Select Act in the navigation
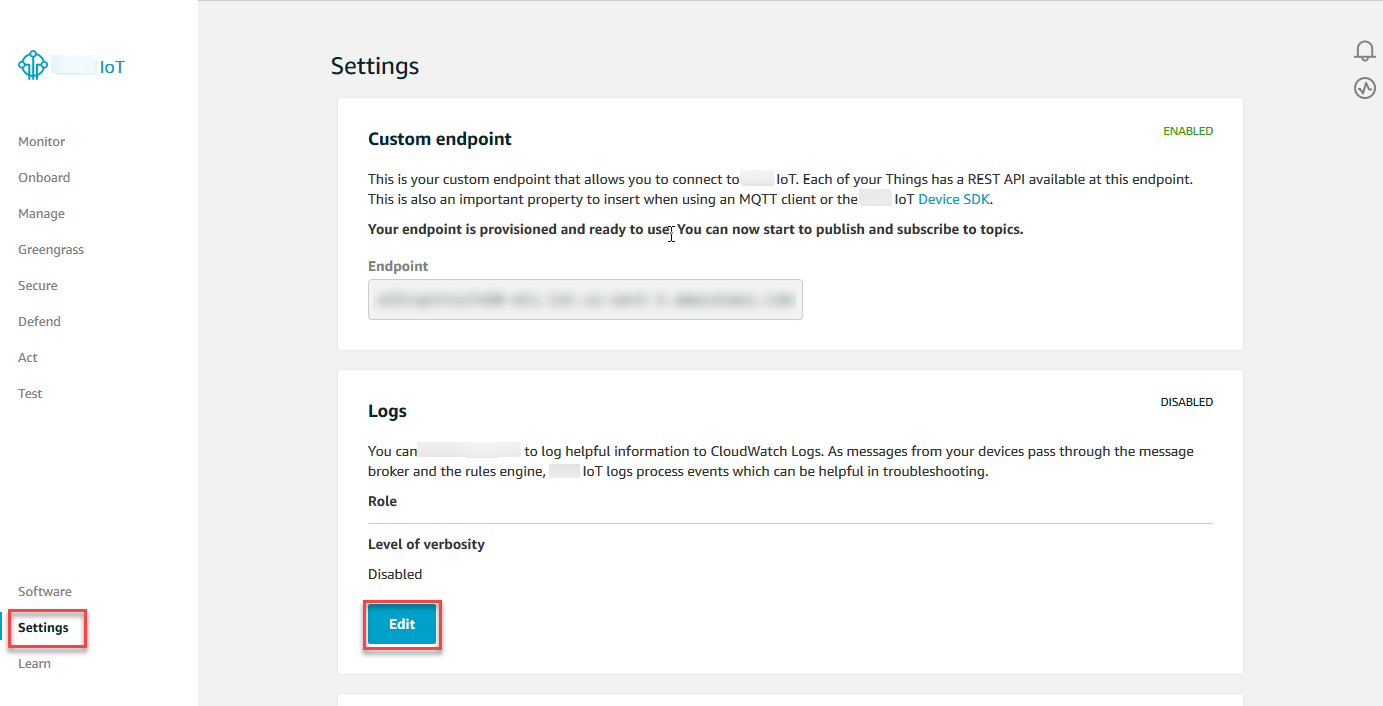This screenshot has height=706, width=1383. (28, 358)
